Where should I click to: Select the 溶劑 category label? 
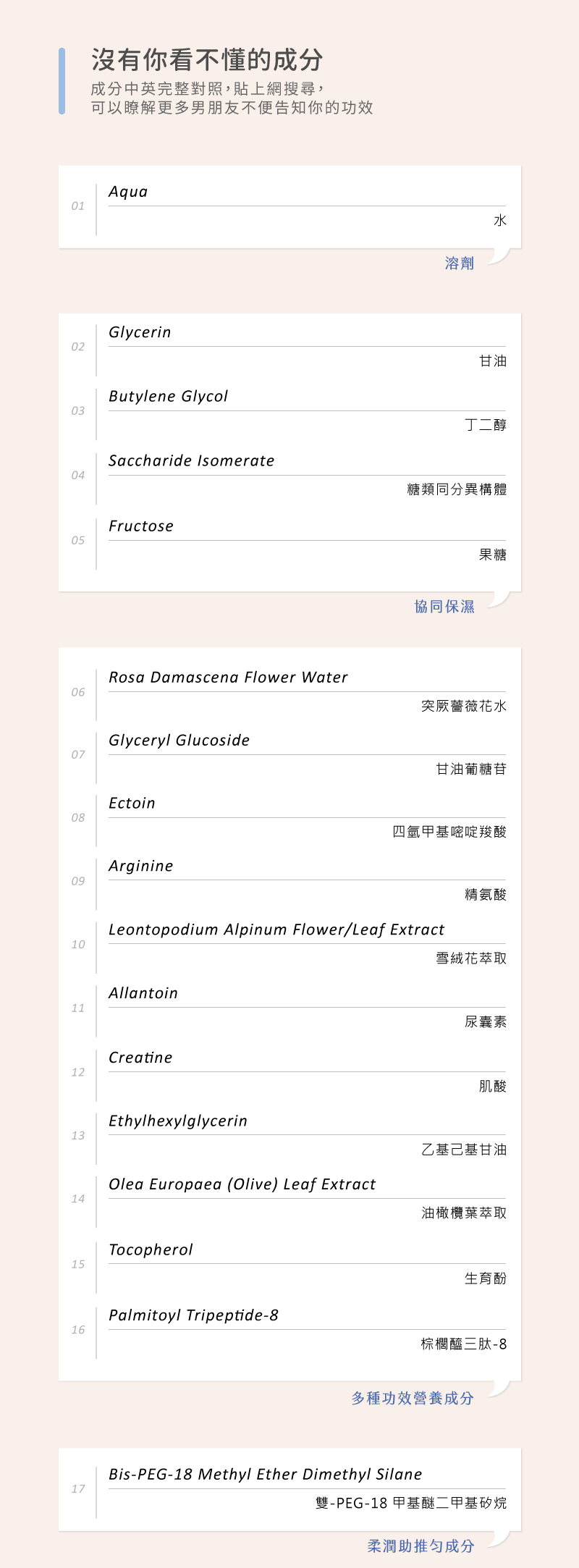[x=460, y=264]
